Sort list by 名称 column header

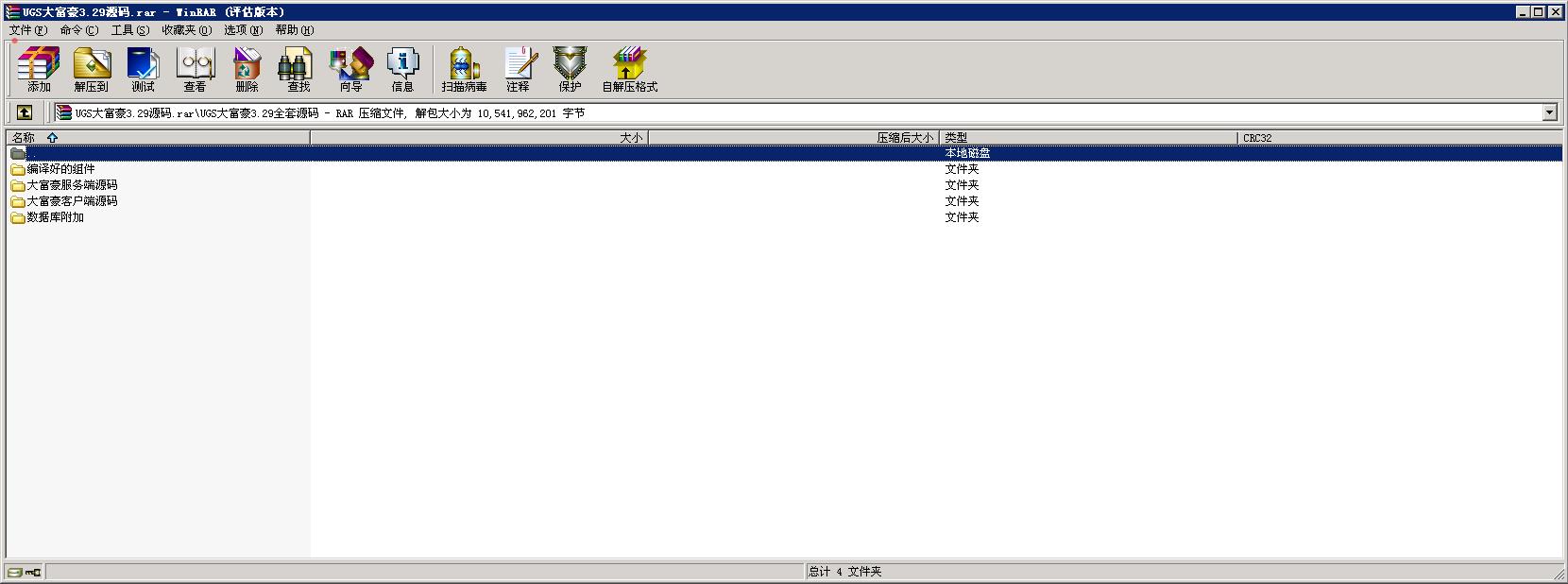tap(24, 138)
